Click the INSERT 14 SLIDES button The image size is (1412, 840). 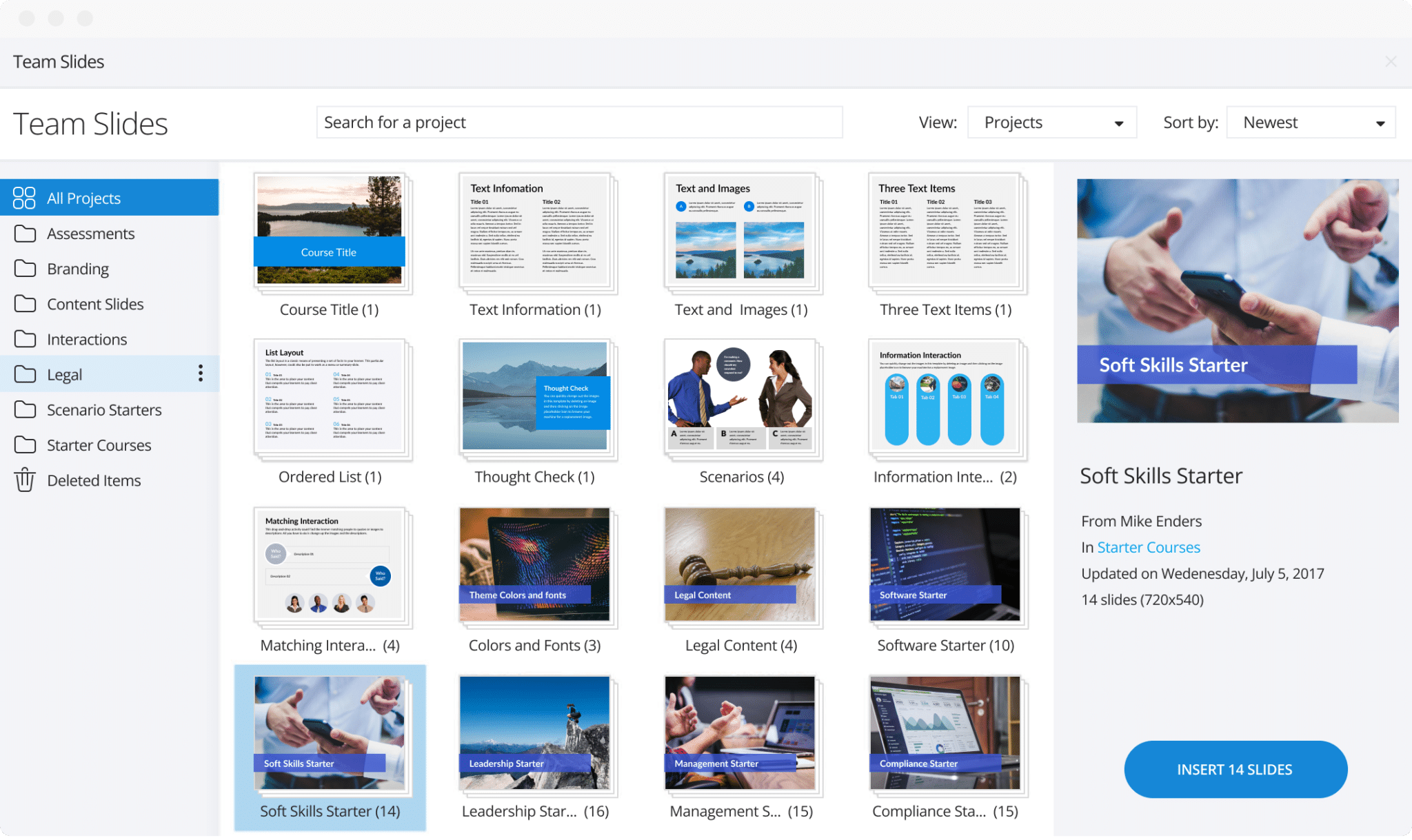[x=1234, y=769]
